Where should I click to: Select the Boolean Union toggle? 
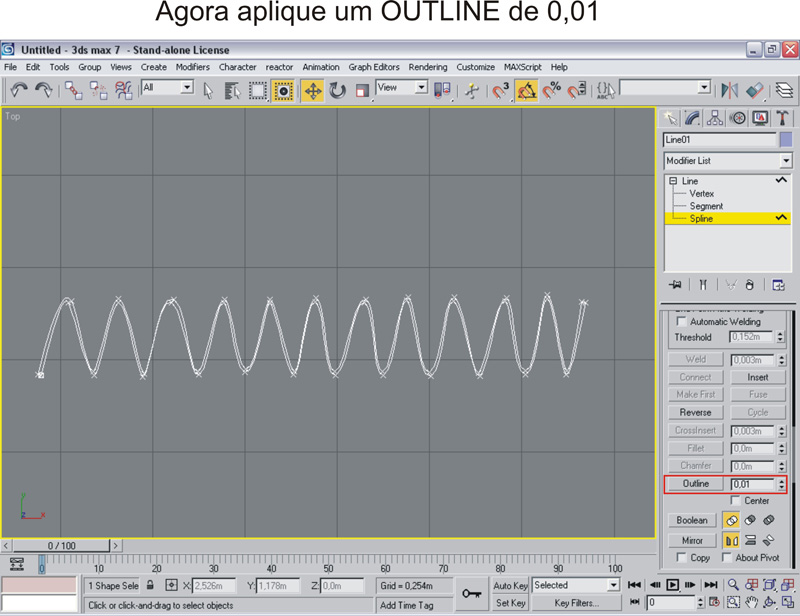731,521
